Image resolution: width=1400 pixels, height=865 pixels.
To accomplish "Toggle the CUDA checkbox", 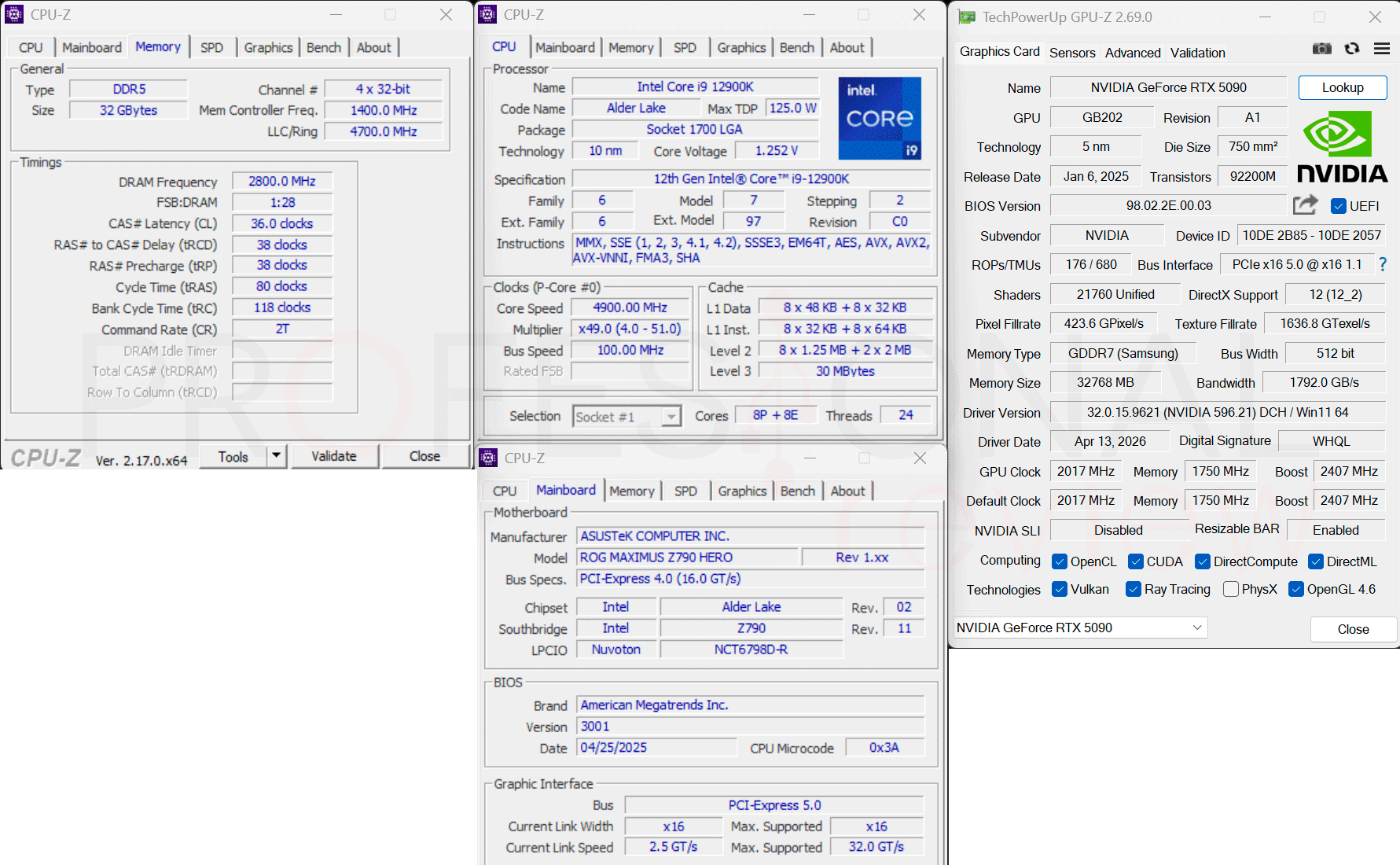I will point(1136,561).
